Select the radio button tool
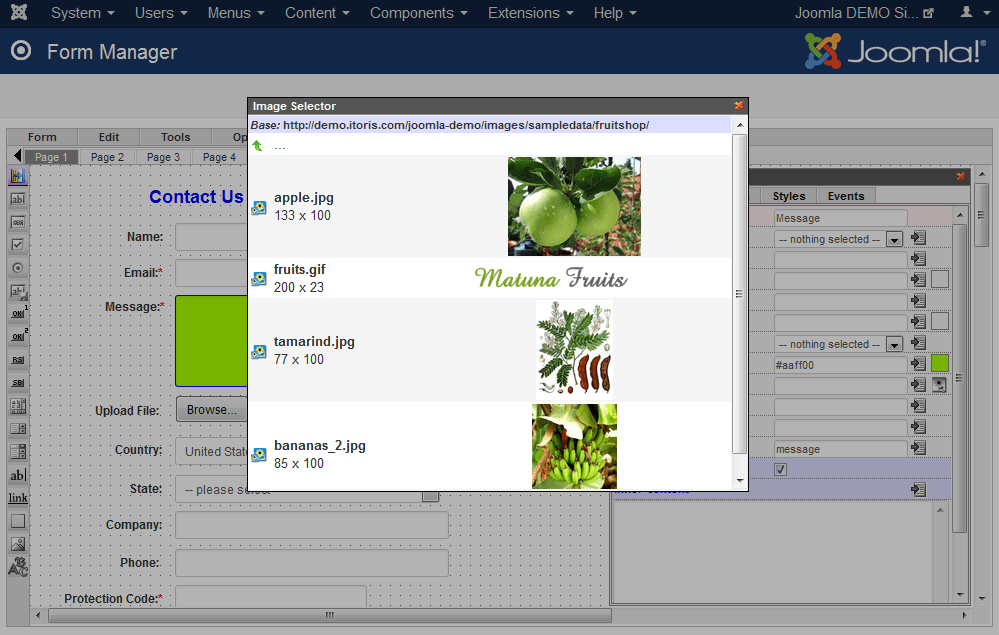 pyautogui.click(x=17, y=268)
